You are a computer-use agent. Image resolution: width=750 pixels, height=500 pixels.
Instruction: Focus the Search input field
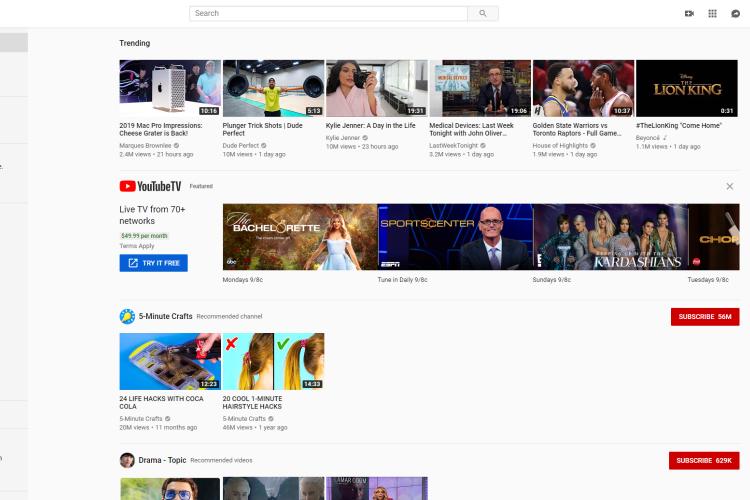point(328,13)
